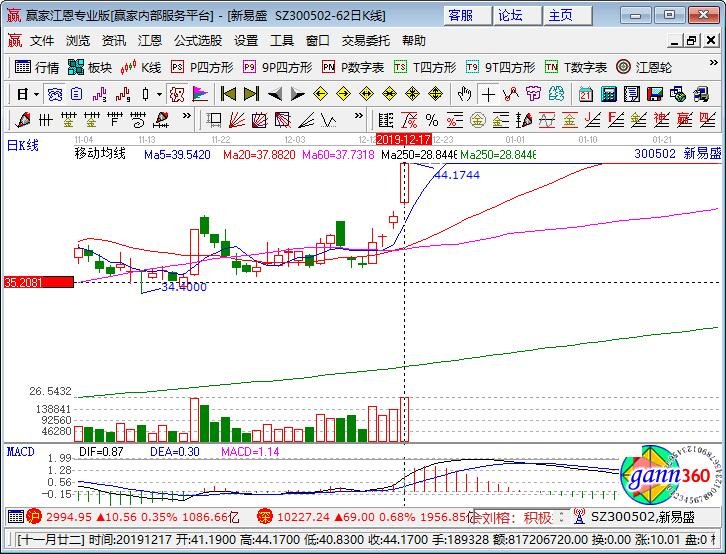
Task: Click the 2019-12-17 date marker
Action: point(404,139)
